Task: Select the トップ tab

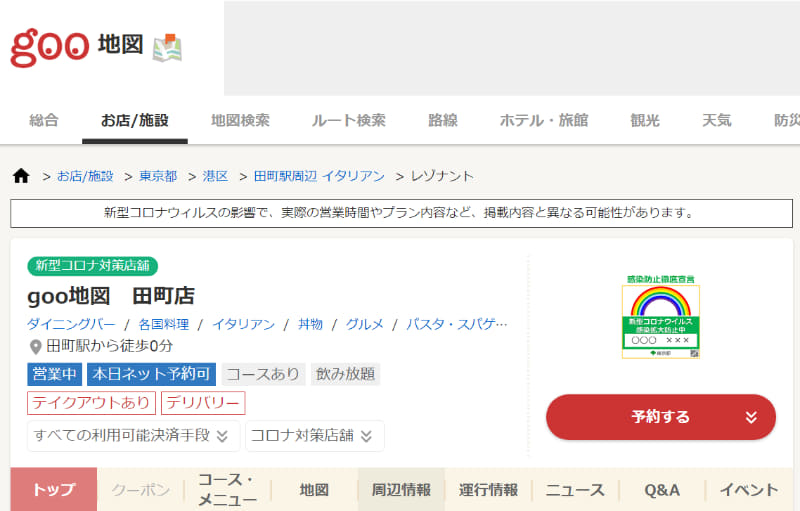Action: (54, 490)
